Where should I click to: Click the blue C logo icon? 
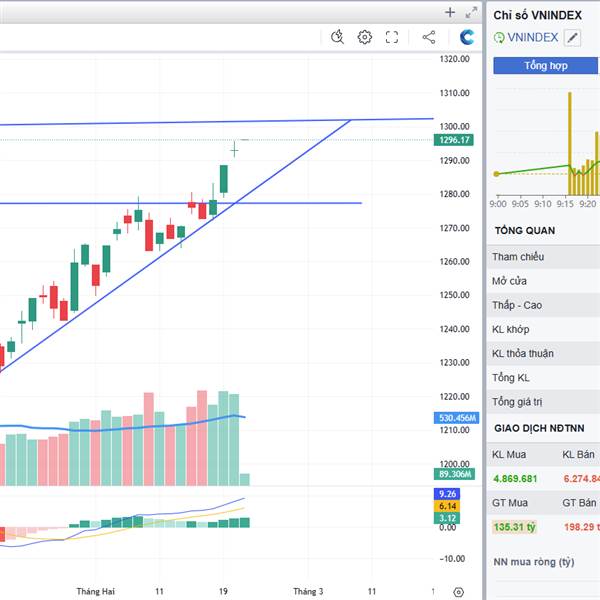(x=466, y=37)
